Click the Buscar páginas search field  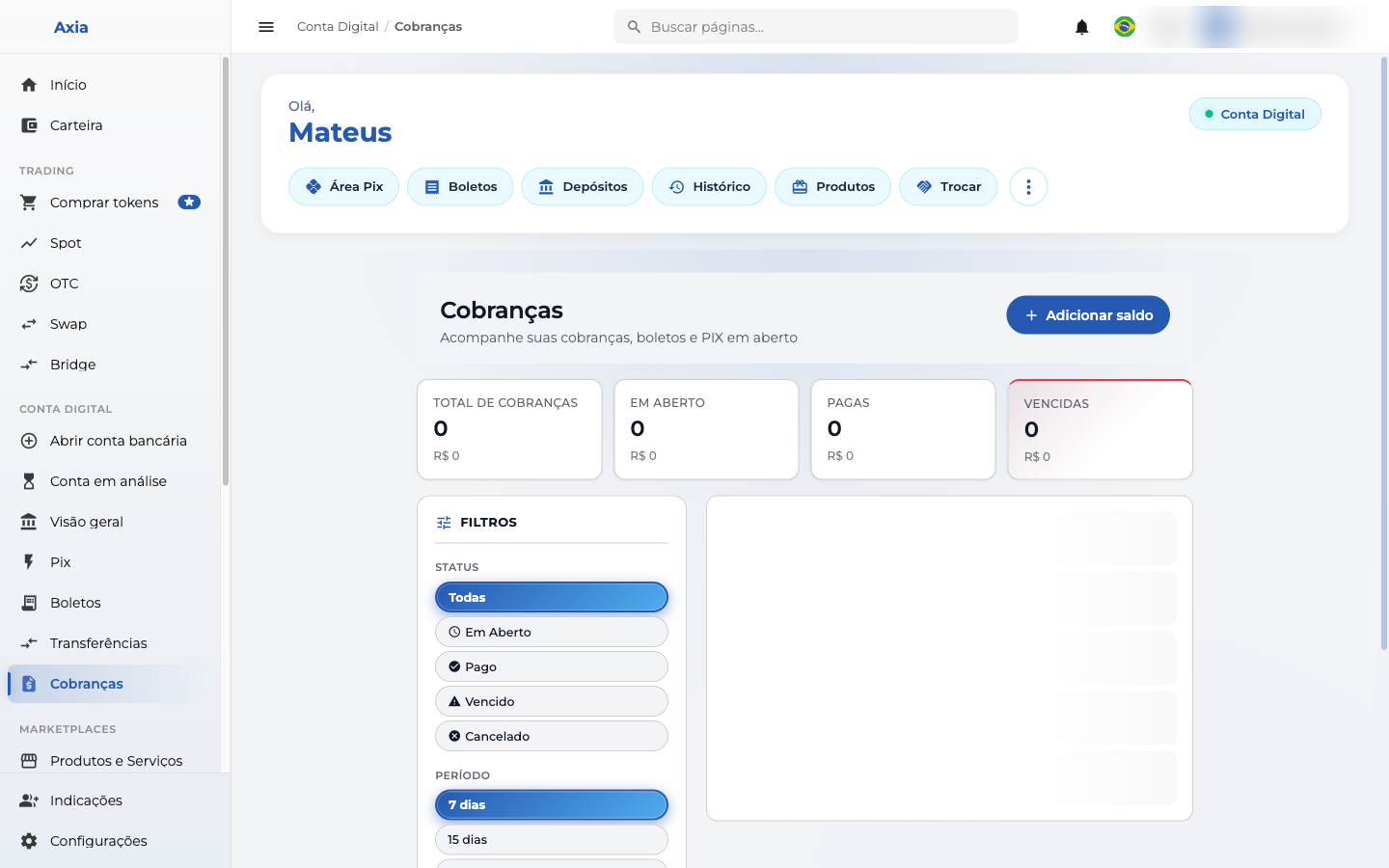pyautogui.click(x=816, y=27)
